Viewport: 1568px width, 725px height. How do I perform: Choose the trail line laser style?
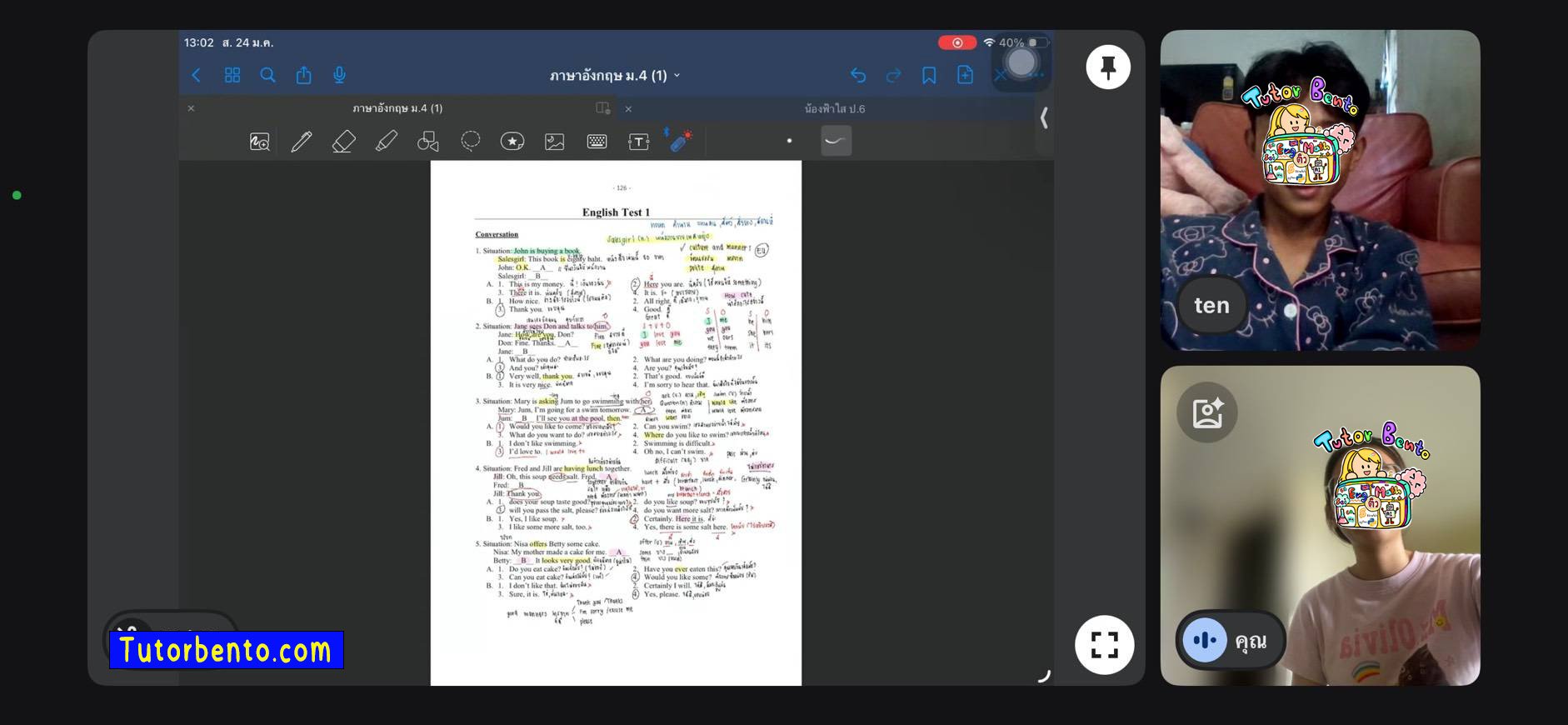coord(836,141)
